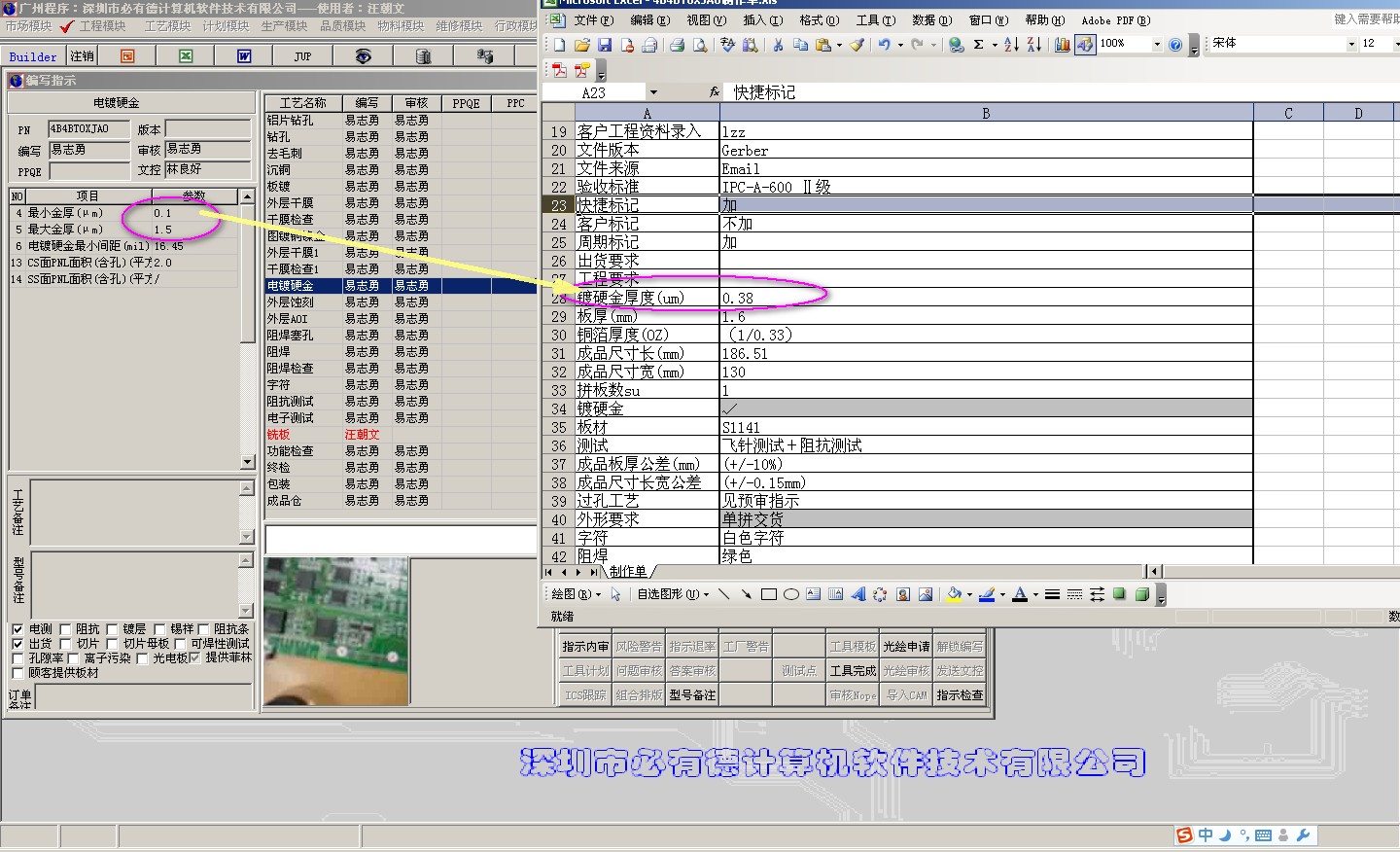Click the first Adobe PDF convert icon
Screen dimensions: 1400x852
point(560,70)
